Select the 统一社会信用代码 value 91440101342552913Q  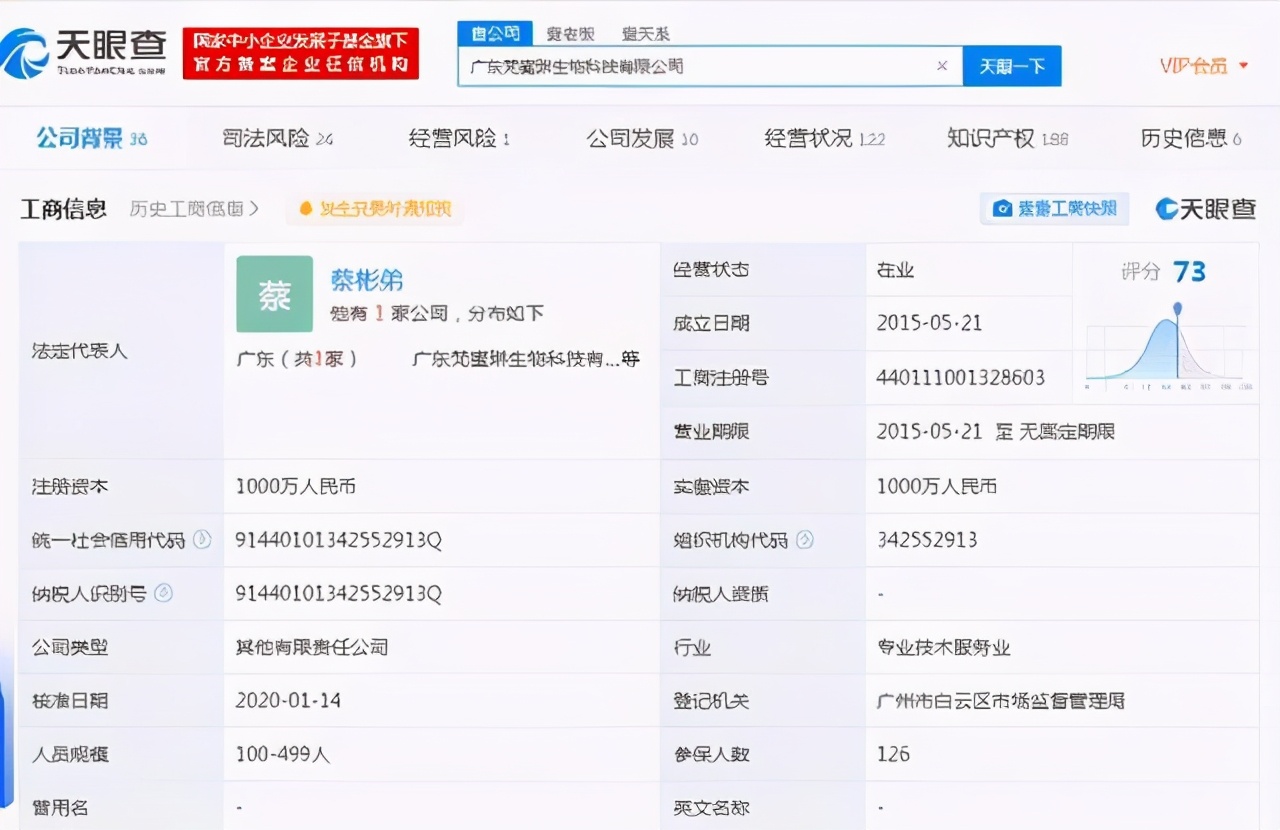(338, 540)
